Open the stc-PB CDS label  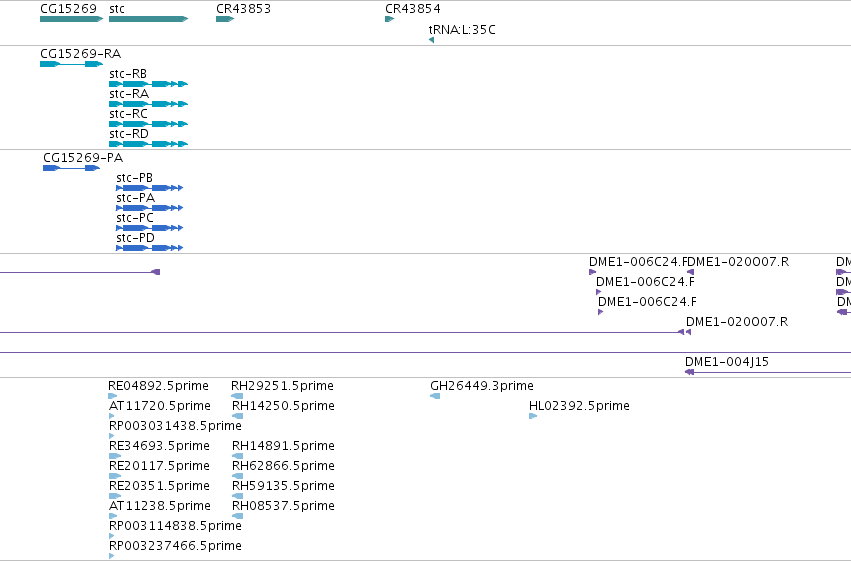pos(135,178)
